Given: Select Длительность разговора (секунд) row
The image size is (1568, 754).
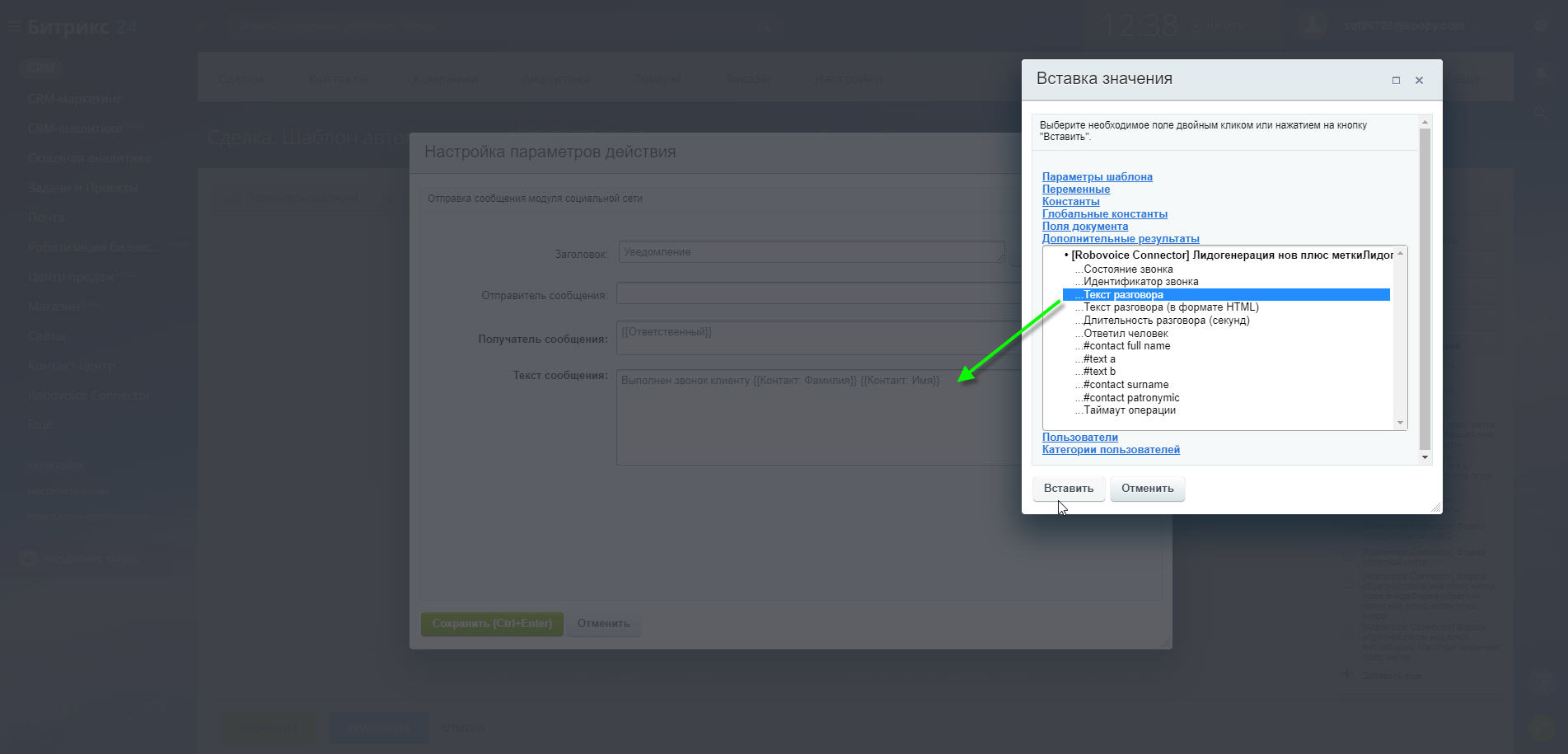Looking at the screenshot, I should click(x=1226, y=321).
